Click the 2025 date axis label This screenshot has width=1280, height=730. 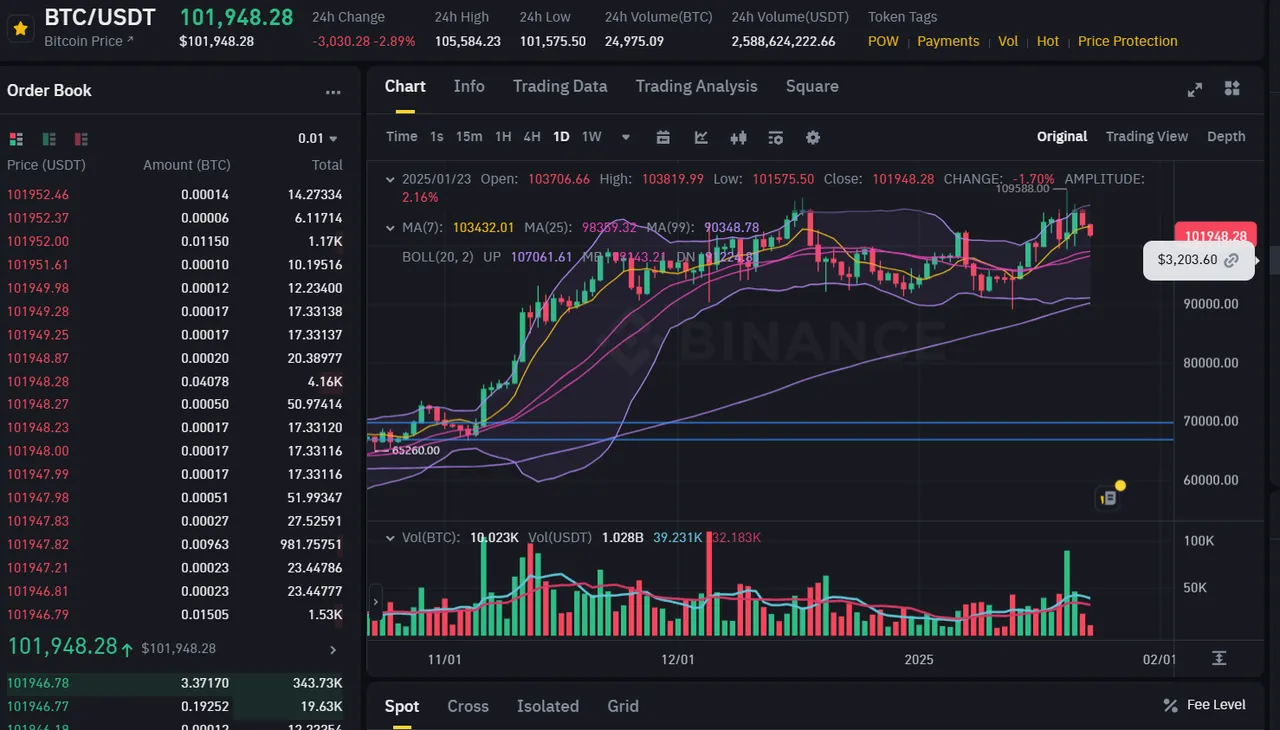(x=918, y=660)
